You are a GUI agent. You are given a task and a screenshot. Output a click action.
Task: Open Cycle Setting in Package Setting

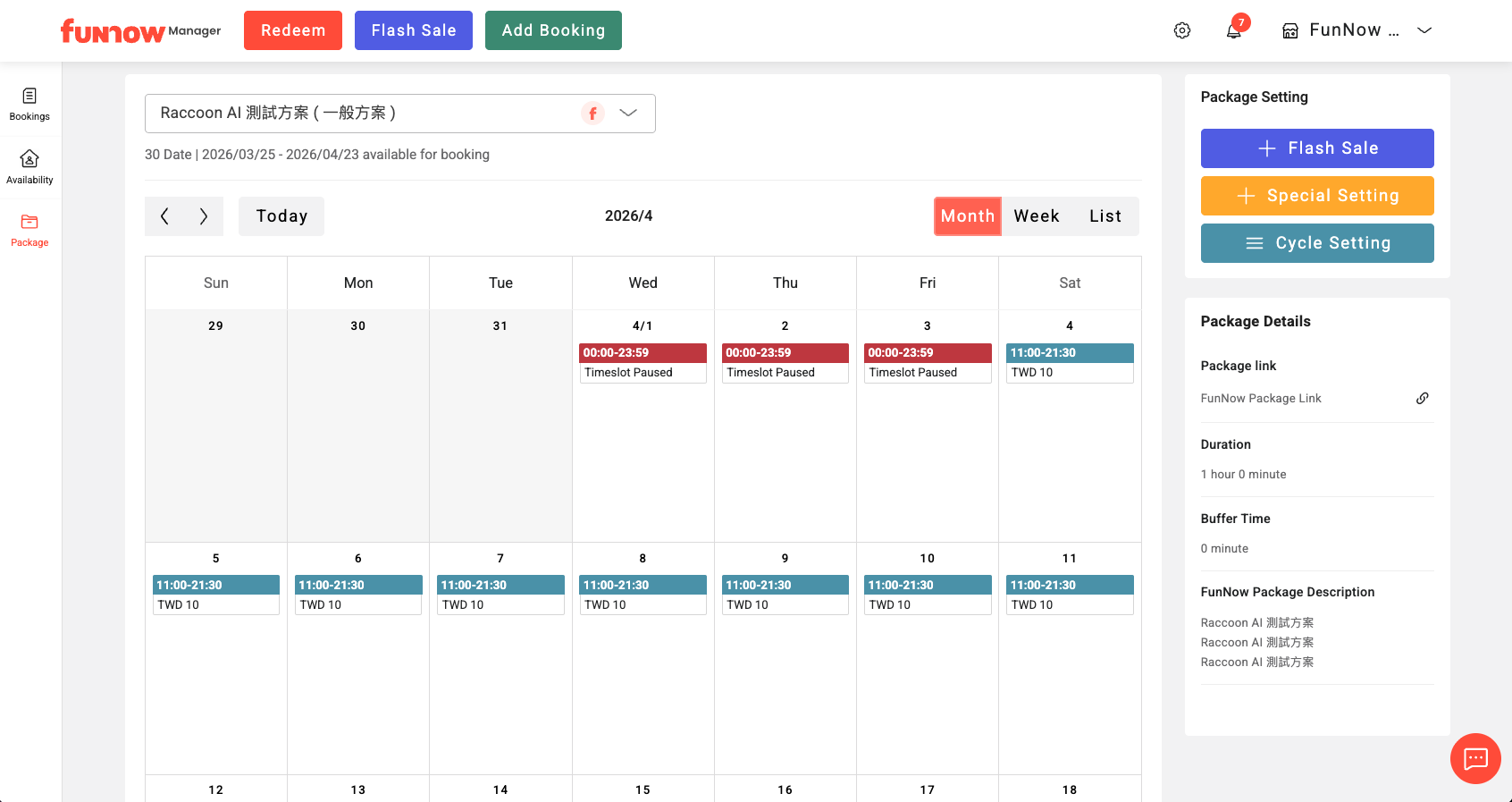(1316, 243)
